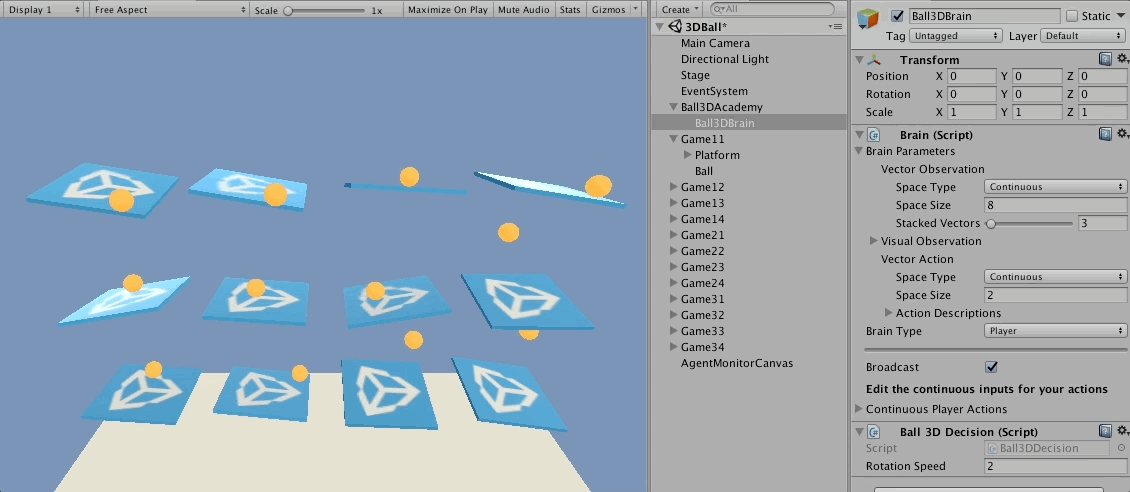Click the Brain script C# icon

[874, 135]
